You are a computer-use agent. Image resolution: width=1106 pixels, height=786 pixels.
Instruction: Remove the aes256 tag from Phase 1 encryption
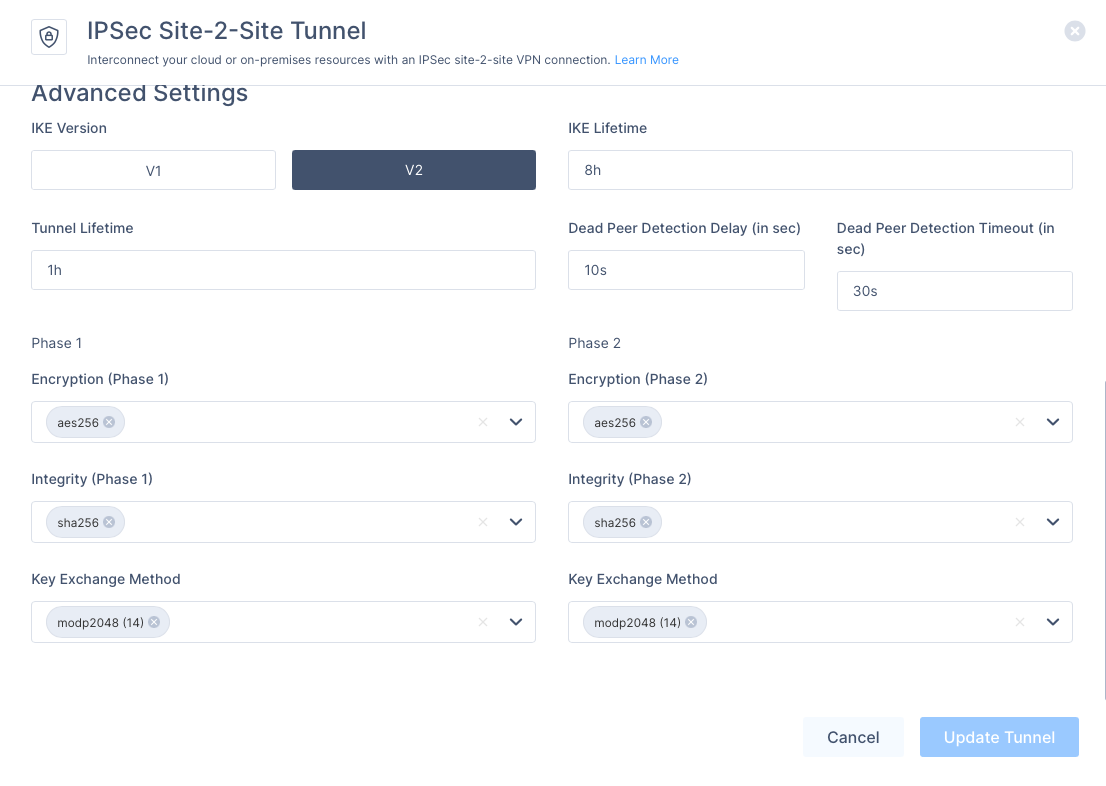tap(109, 422)
